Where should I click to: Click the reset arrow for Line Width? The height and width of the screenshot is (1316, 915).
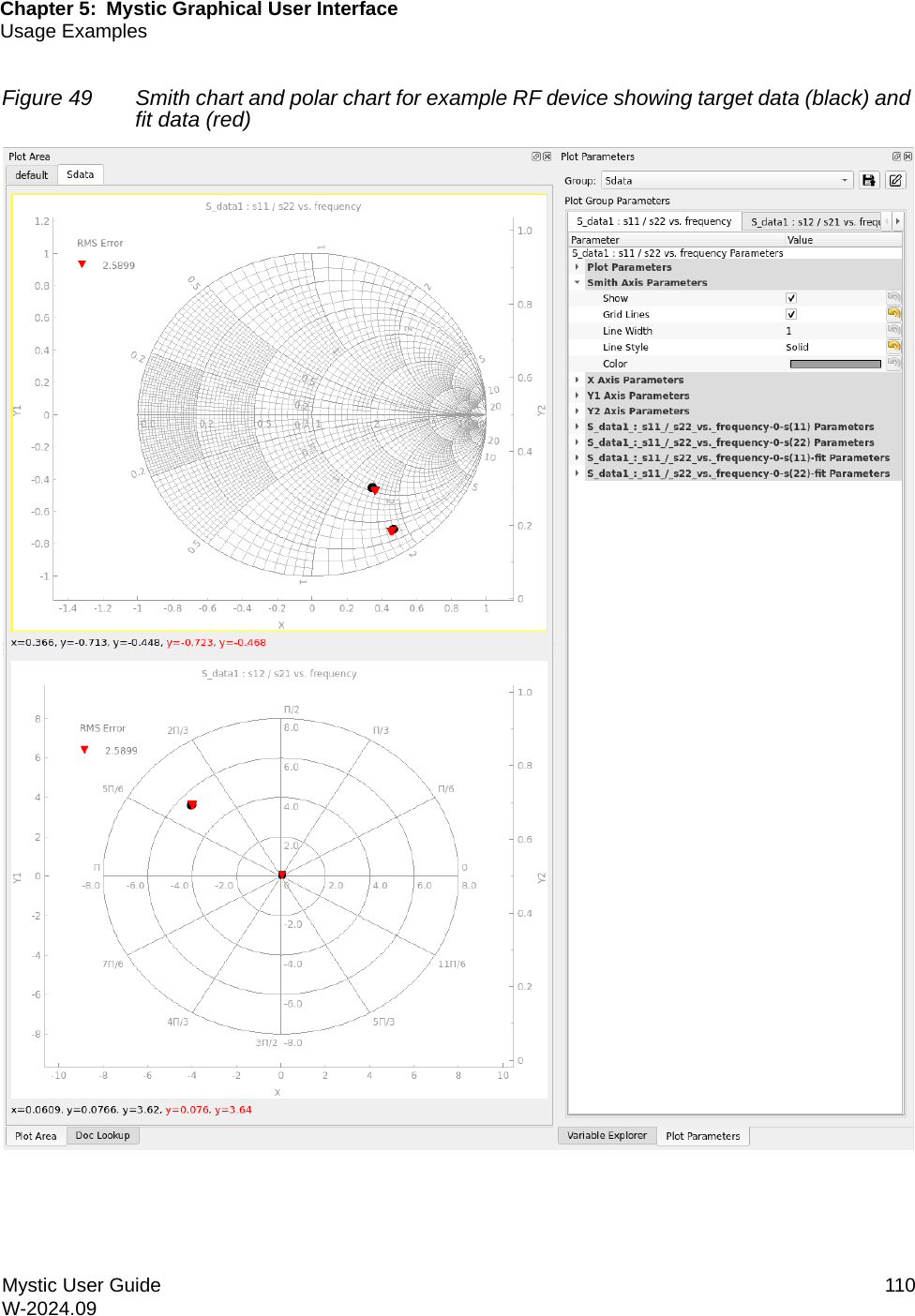pyautogui.click(x=893, y=331)
